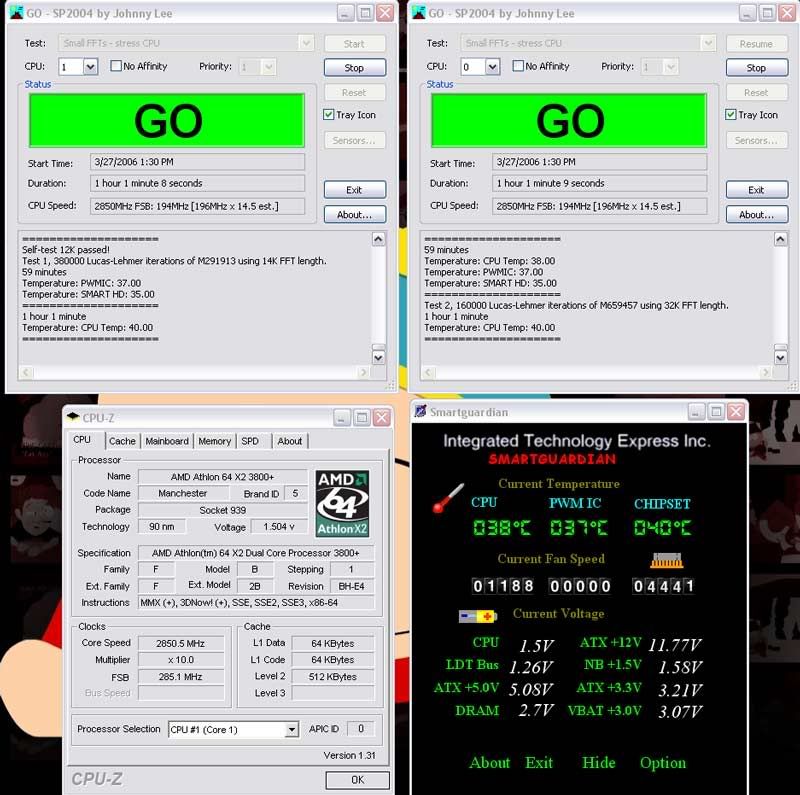Click the Package value "Socket 939"
This screenshot has width=800, height=795.
222,510
